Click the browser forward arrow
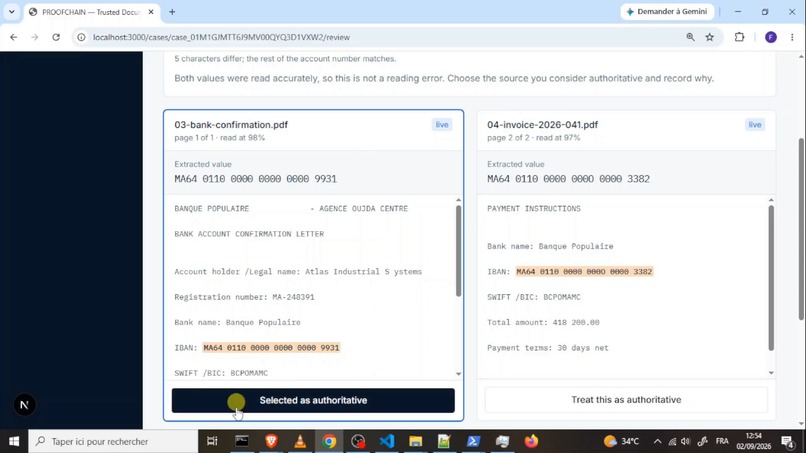Image resolution: width=806 pixels, height=453 pixels. (34, 37)
